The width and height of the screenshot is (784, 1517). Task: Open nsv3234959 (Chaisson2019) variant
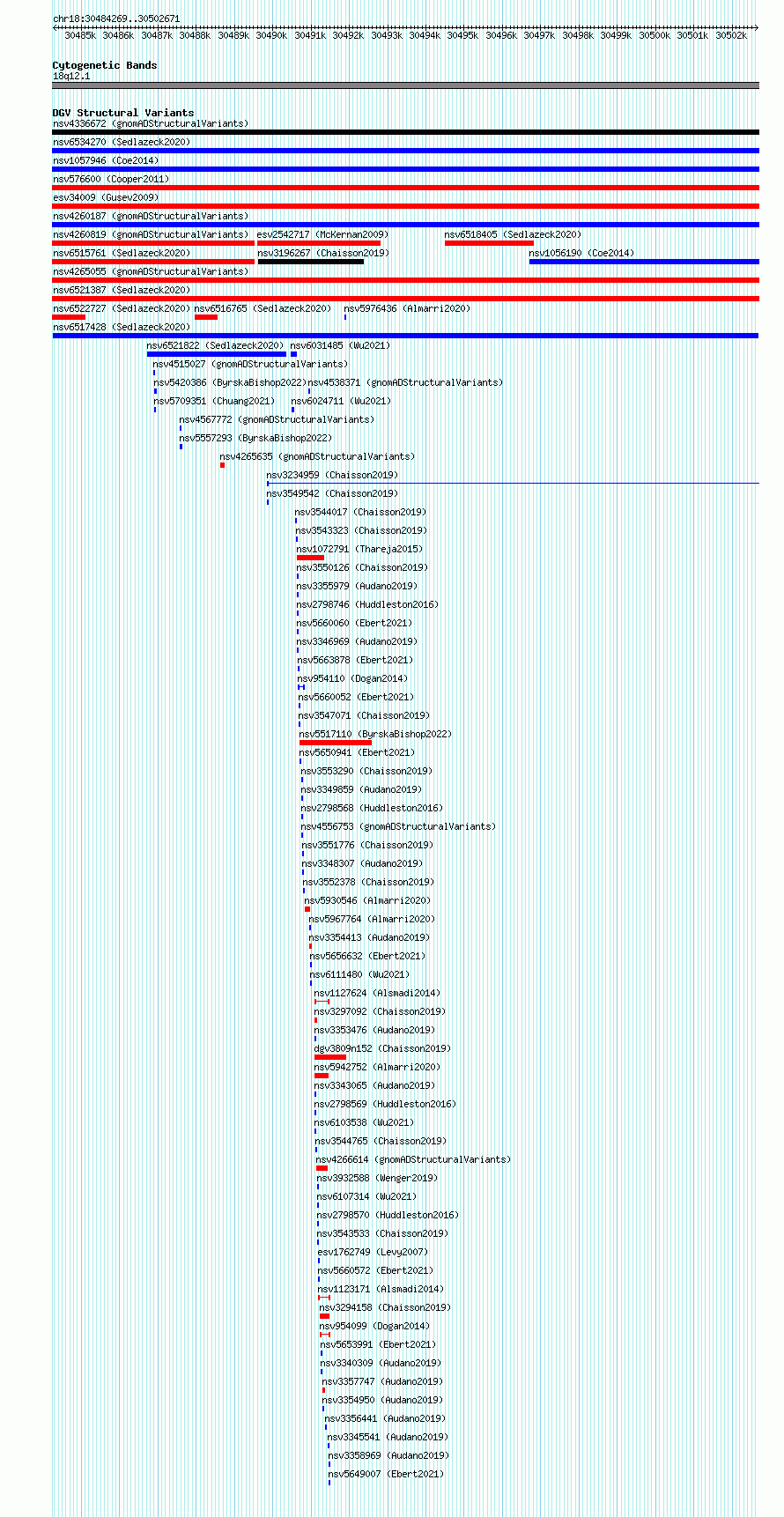333,475
